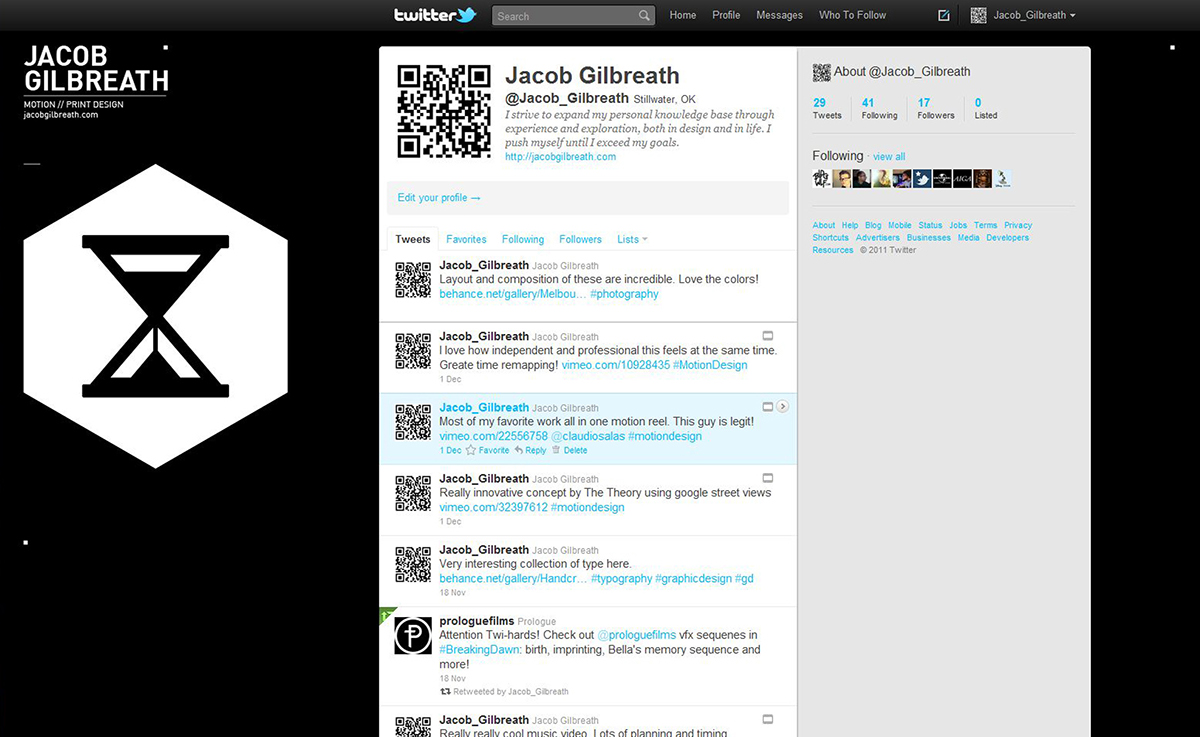
Task: Switch to the Followers tab
Action: tap(581, 239)
